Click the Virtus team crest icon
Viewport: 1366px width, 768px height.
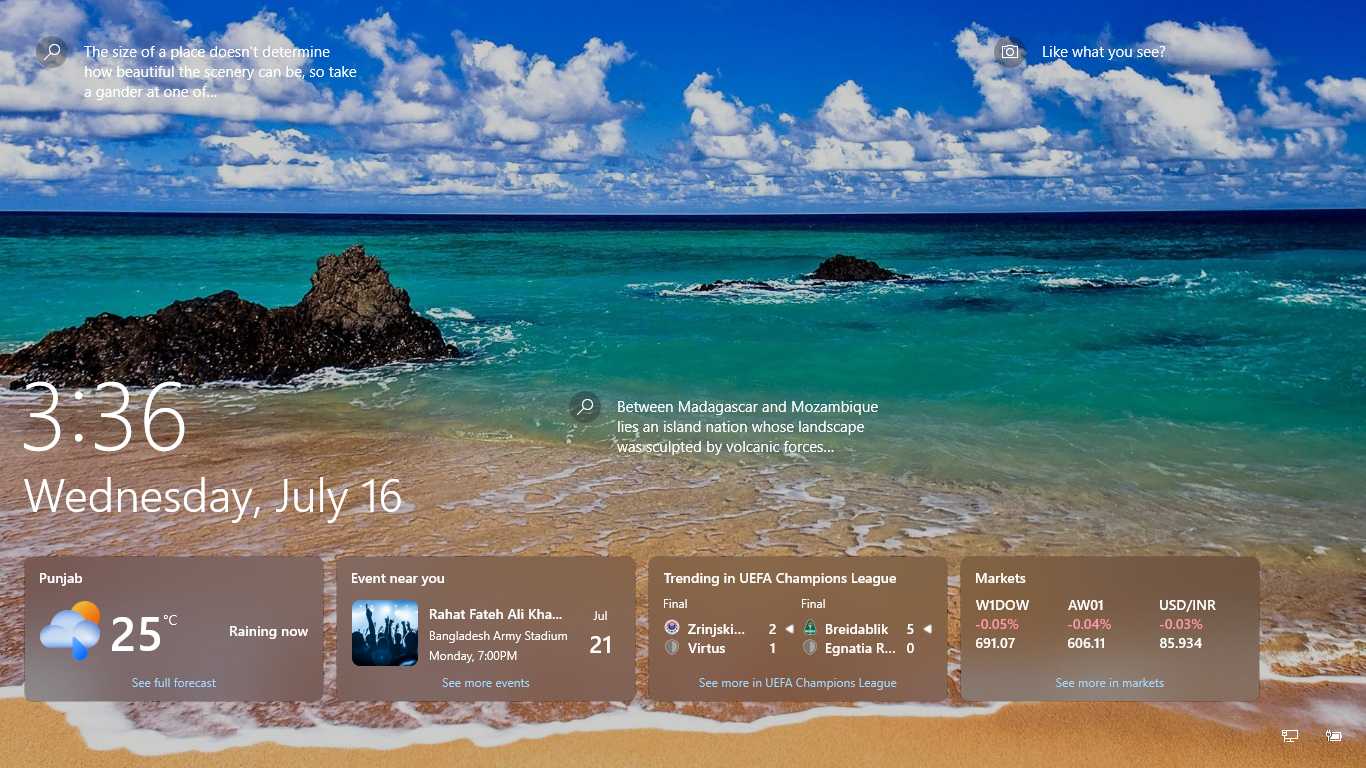[672, 648]
